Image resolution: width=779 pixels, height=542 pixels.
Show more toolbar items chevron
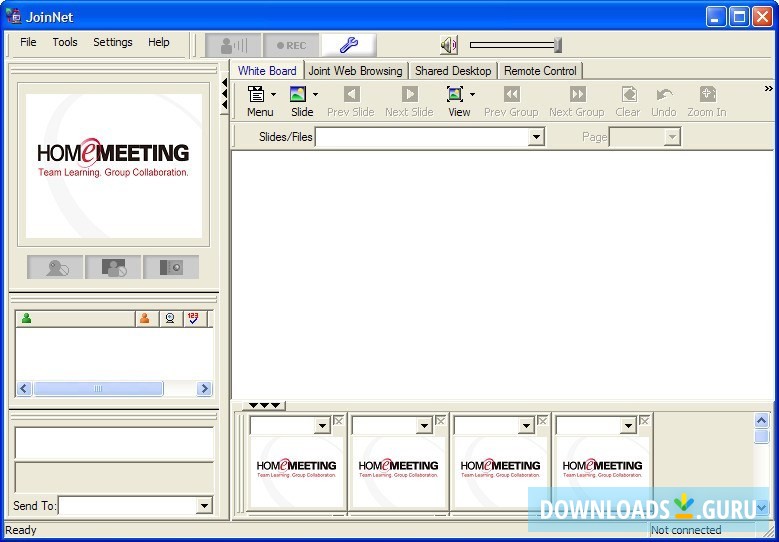769,88
